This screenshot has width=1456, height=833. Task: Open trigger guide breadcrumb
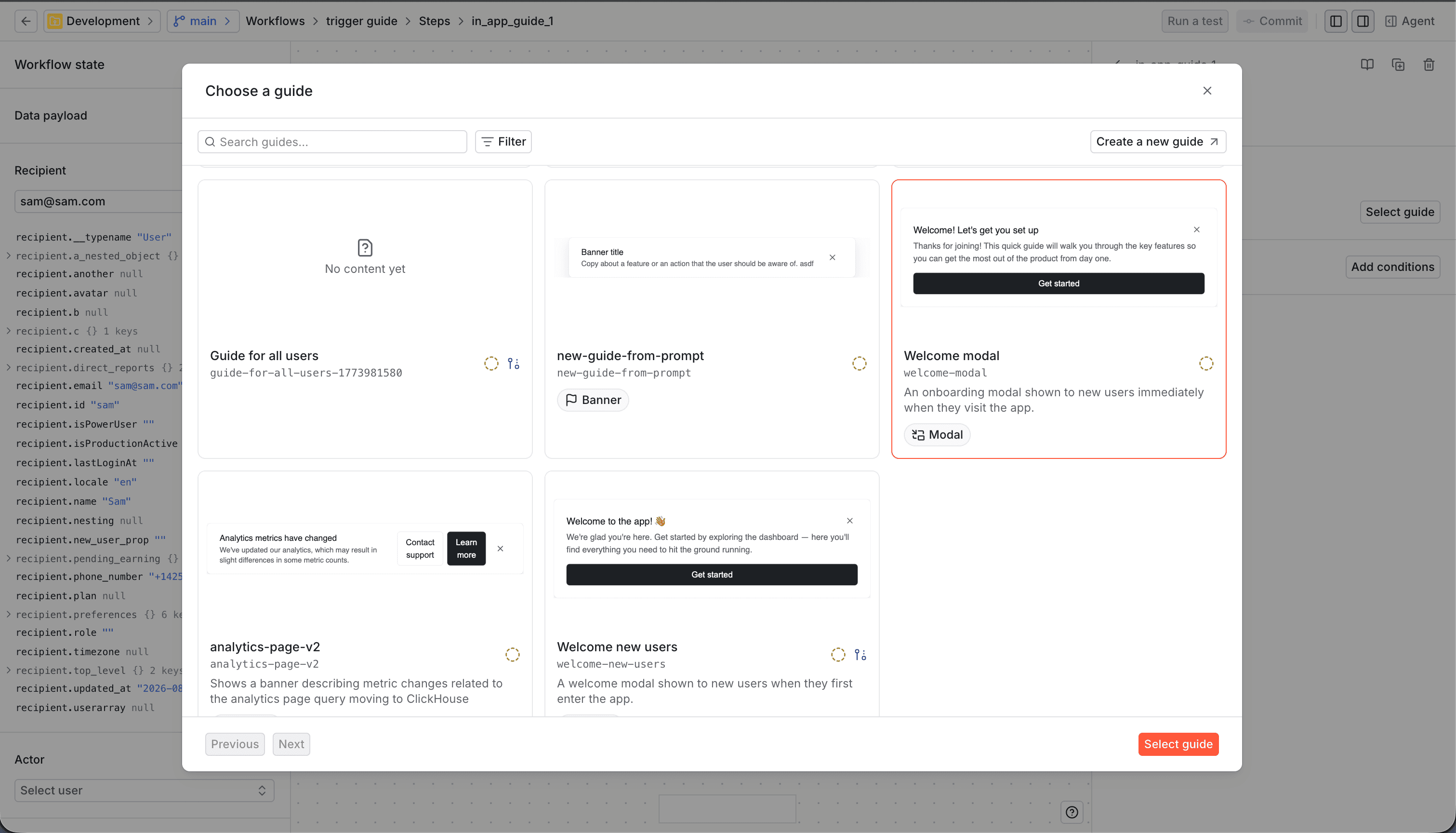[361, 21]
